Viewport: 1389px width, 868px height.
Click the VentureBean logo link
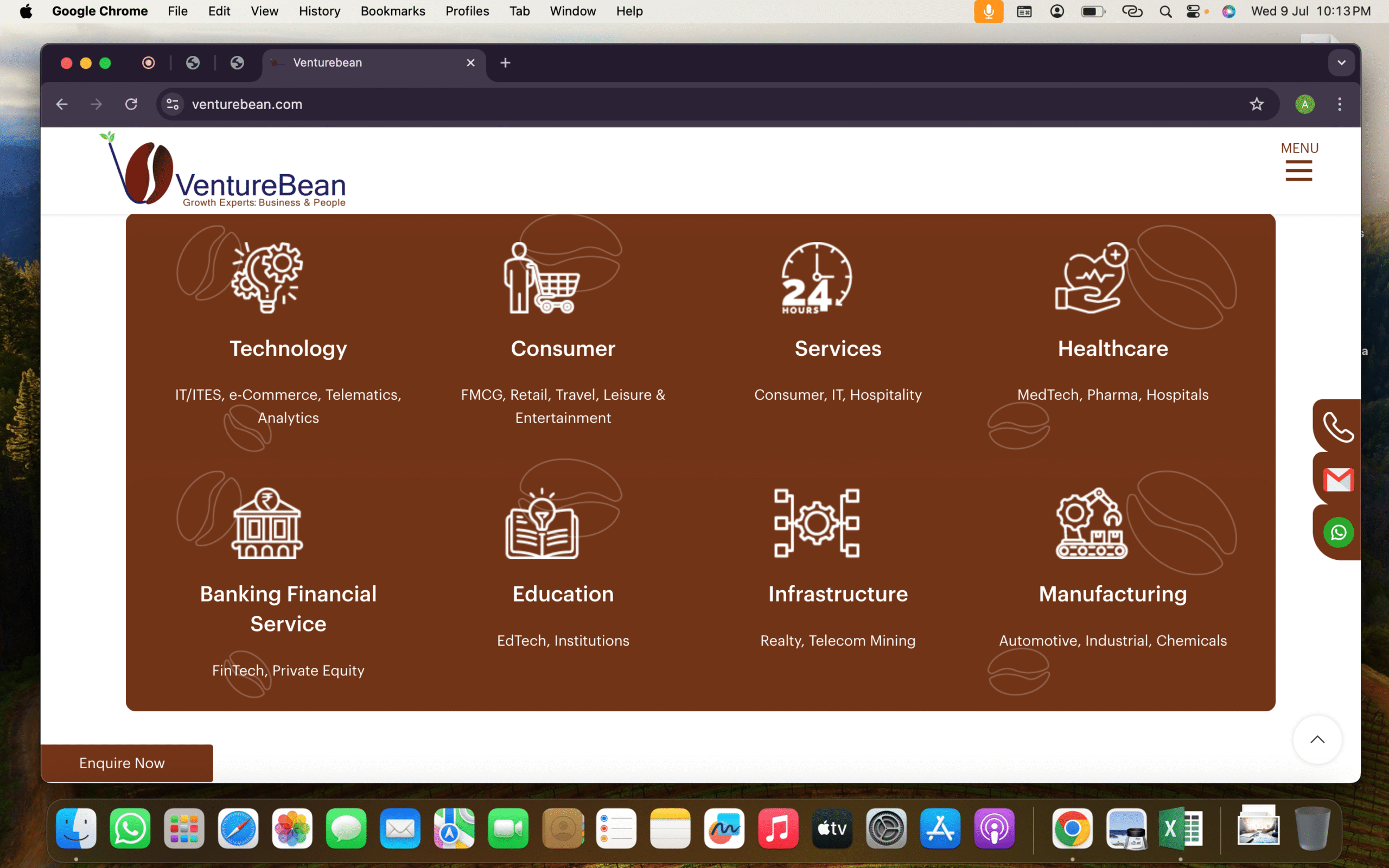pyautogui.click(x=225, y=170)
